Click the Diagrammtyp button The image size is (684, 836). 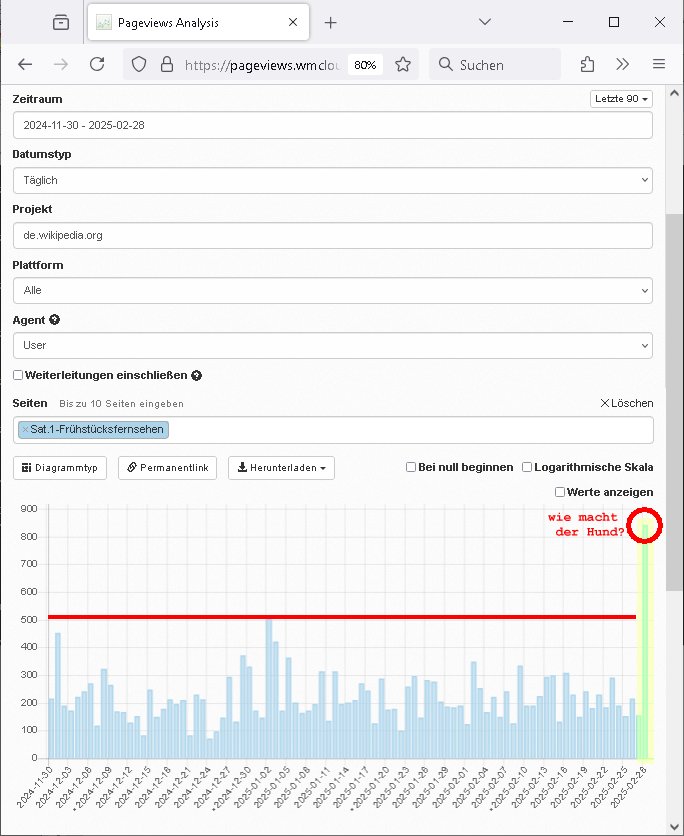60,468
